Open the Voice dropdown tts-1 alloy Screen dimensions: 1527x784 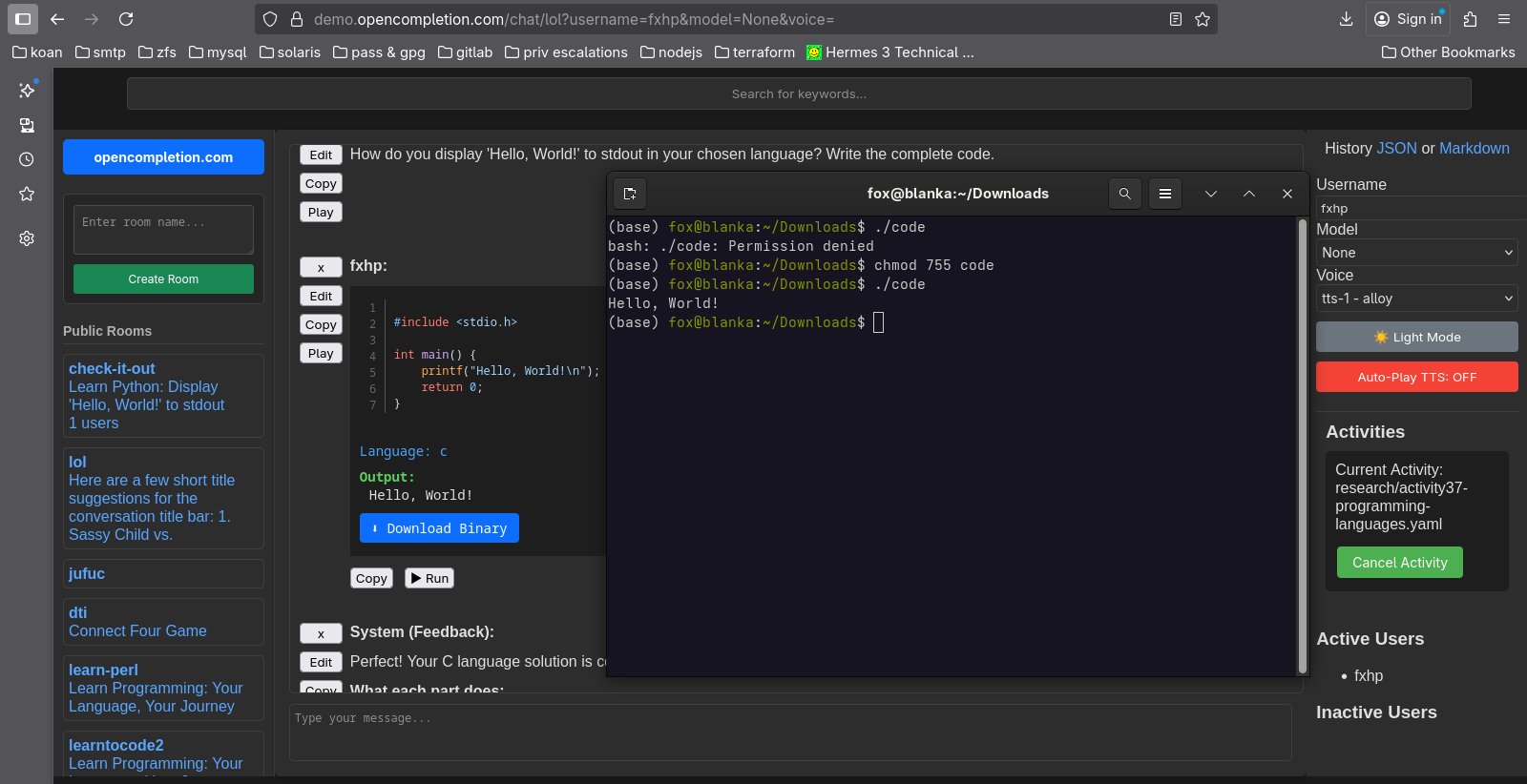pyautogui.click(x=1416, y=299)
